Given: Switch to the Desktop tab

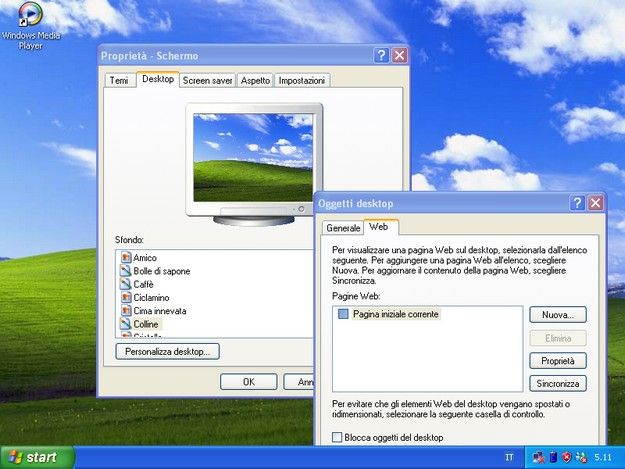Looking at the screenshot, I should (158, 79).
